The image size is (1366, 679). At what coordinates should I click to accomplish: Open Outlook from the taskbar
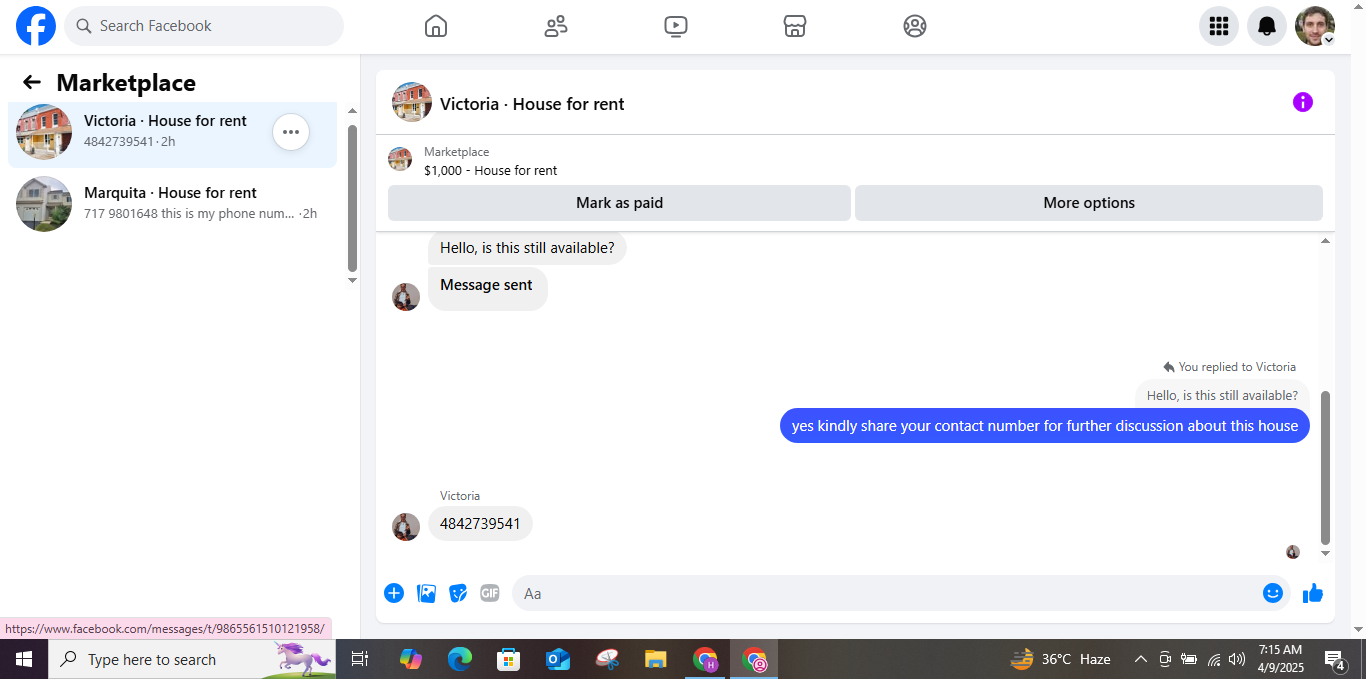click(x=557, y=659)
